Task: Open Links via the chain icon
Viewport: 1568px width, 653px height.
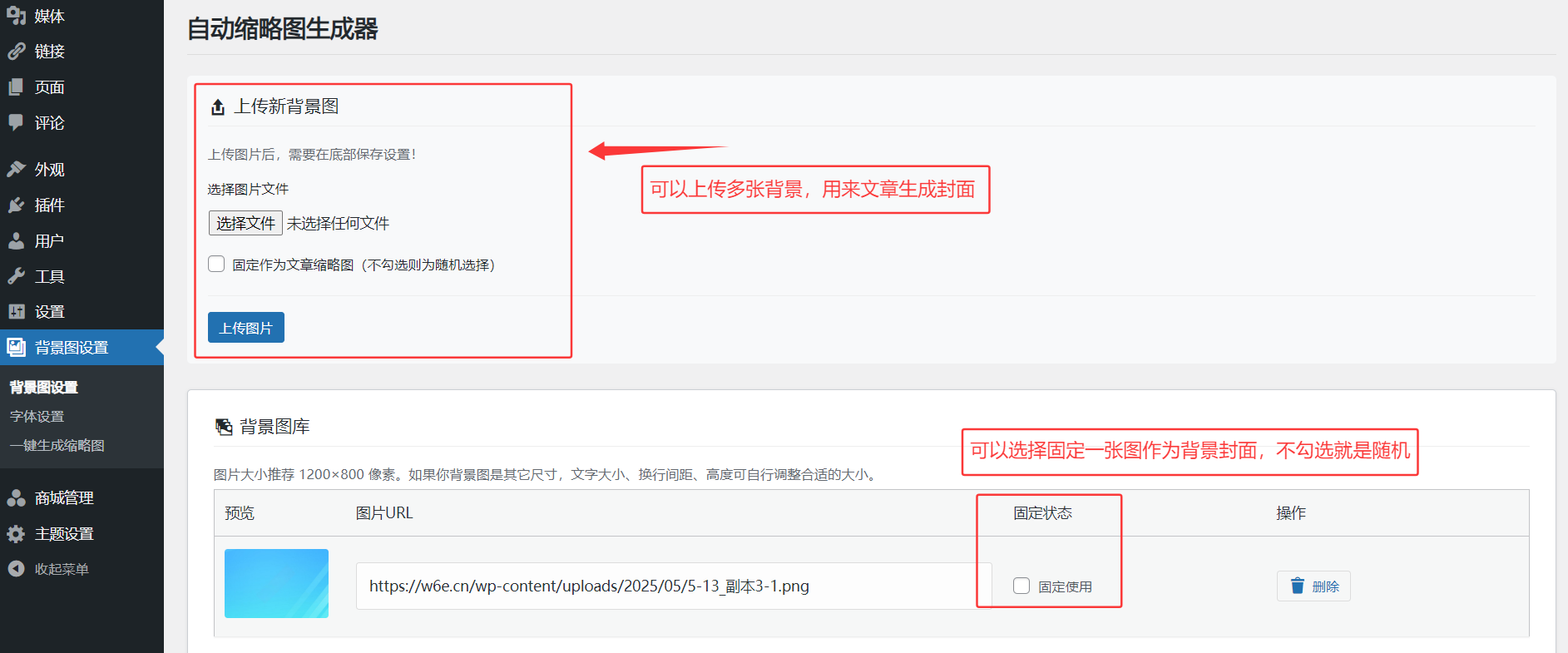Action: click(16, 52)
